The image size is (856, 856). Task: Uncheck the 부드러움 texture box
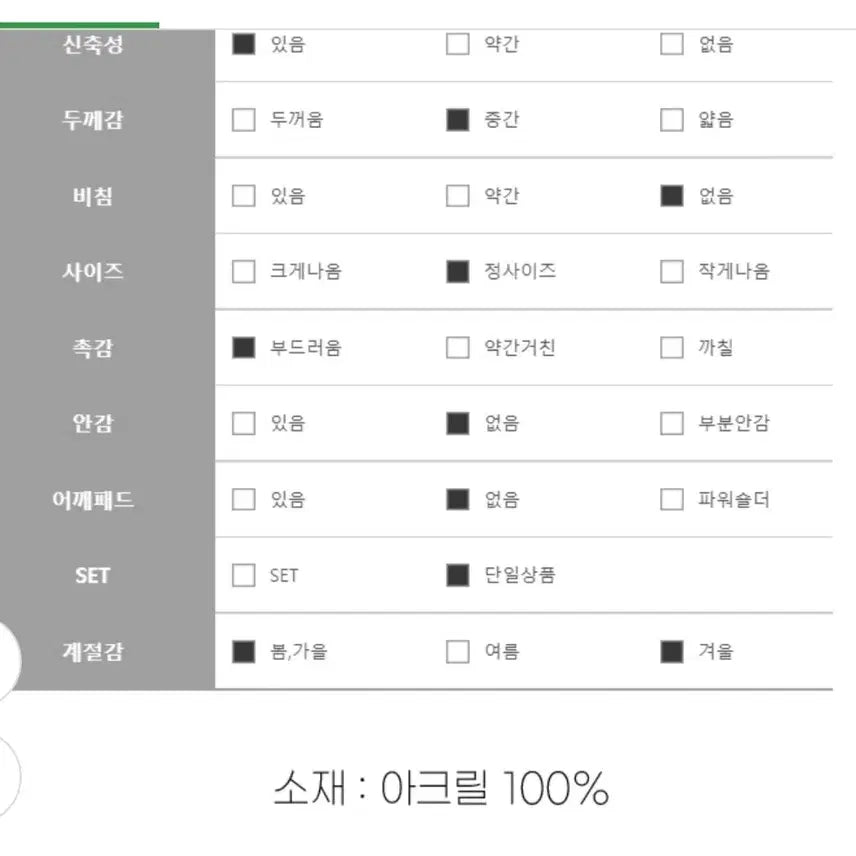click(x=243, y=348)
